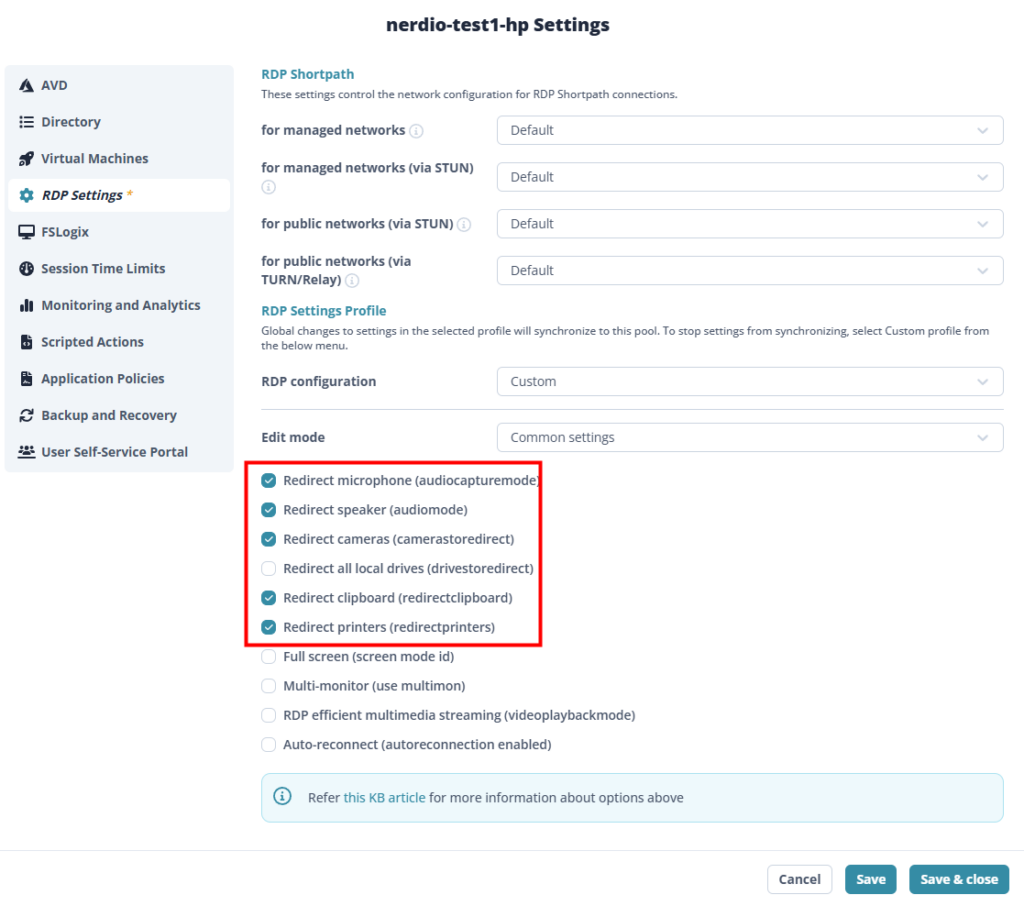
Task: Click the Monitoring and Analytics bar chart icon
Action: click(26, 305)
